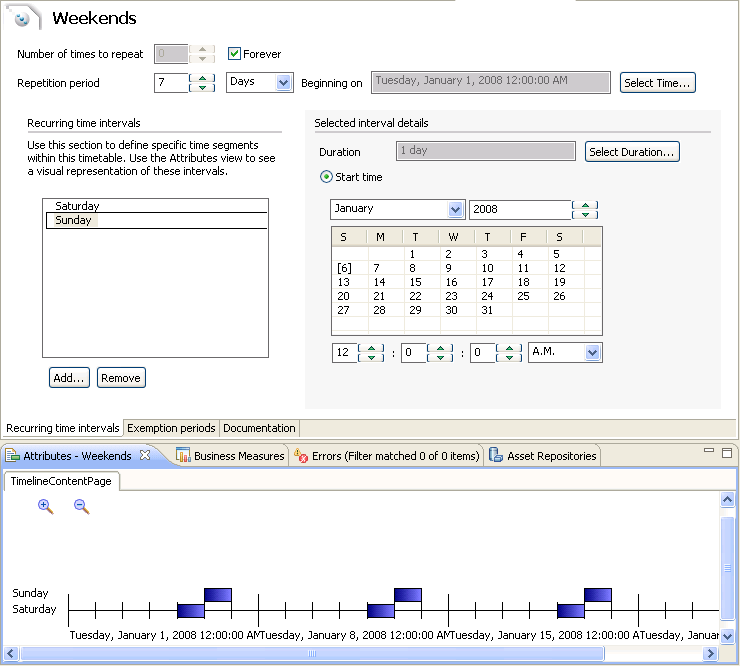Close the Attributes - Weekends view

pyautogui.click(x=145, y=455)
